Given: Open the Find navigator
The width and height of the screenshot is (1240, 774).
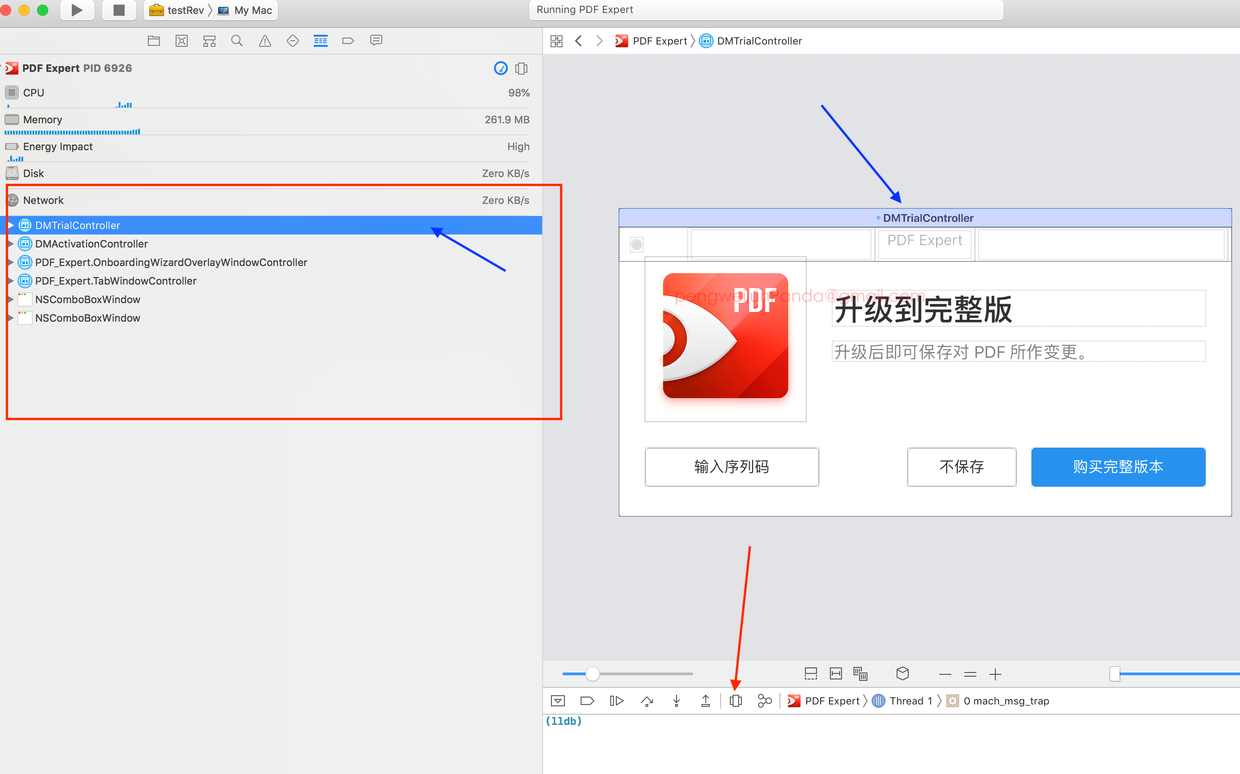Looking at the screenshot, I should 237,41.
